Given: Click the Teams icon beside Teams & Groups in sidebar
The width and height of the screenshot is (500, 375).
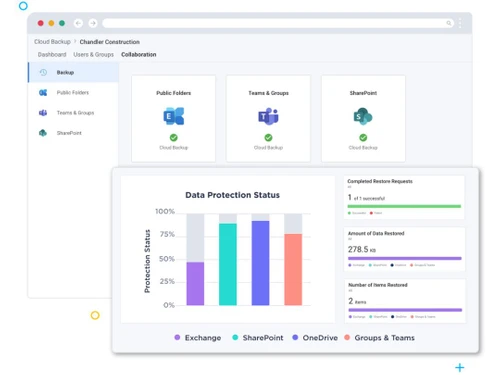Looking at the screenshot, I should pos(43,113).
